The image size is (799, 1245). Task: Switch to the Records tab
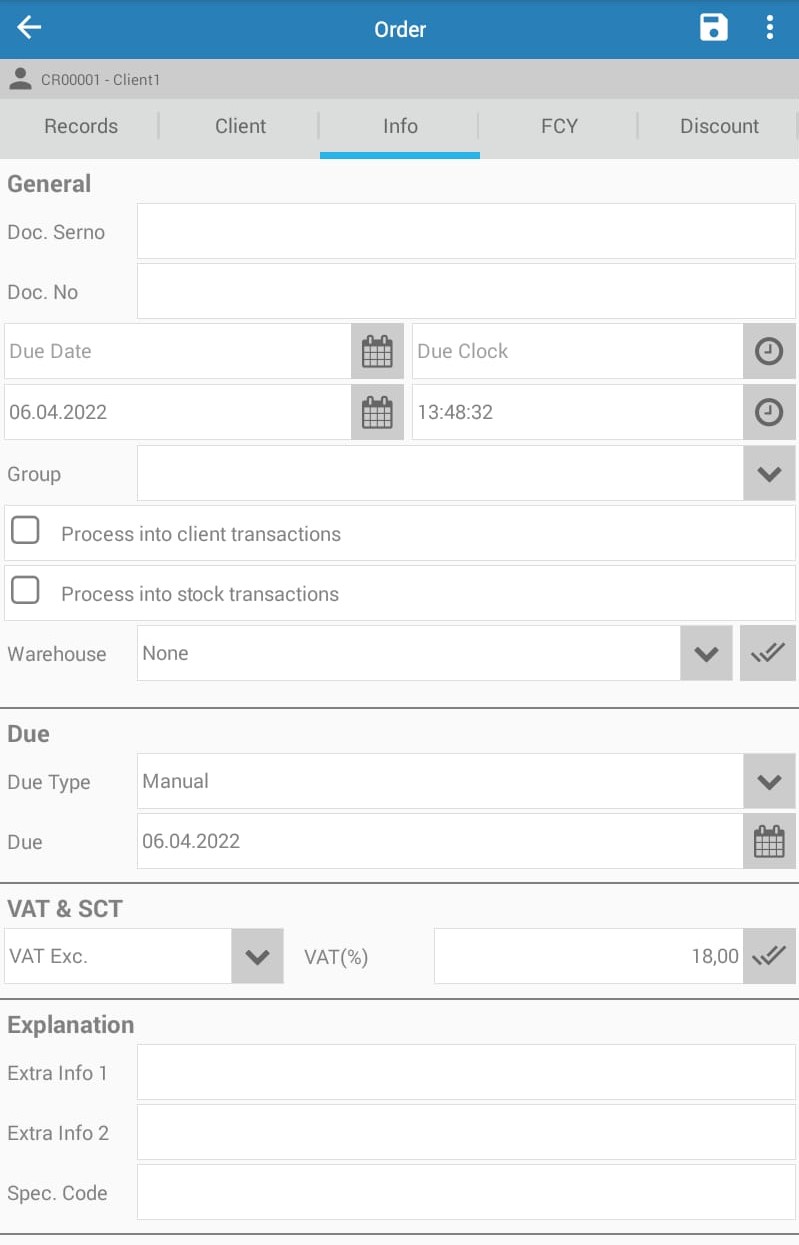pos(81,126)
